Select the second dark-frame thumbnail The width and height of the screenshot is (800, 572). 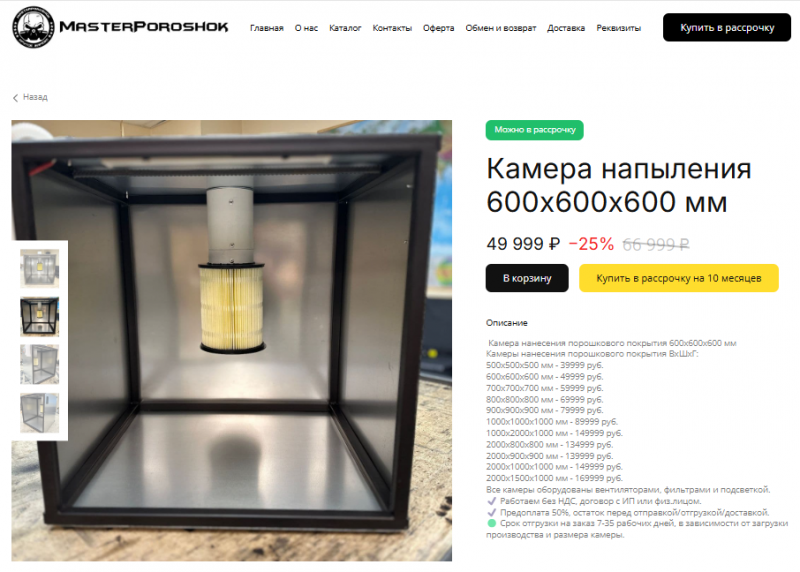coord(39,316)
